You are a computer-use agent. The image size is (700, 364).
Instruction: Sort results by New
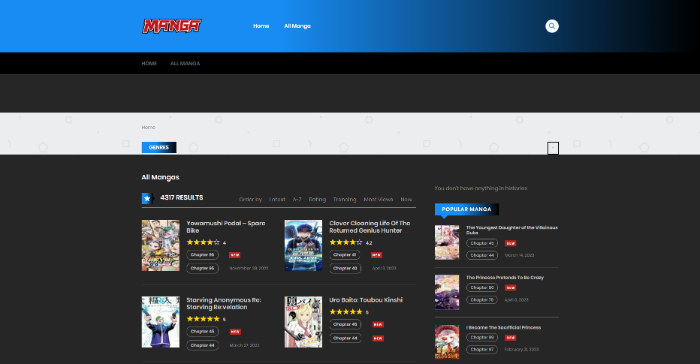[x=406, y=199]
